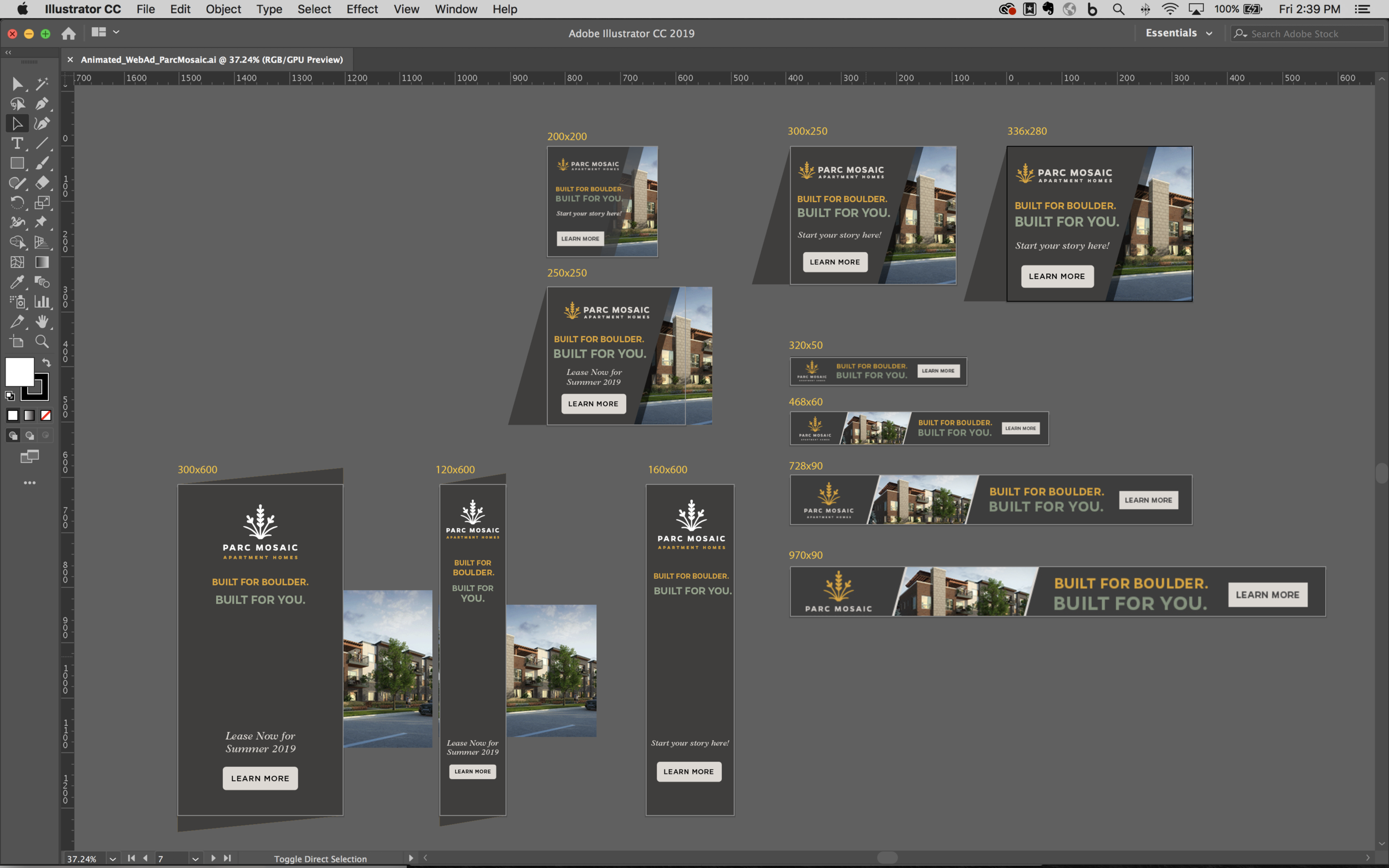The image size is (1389, 868).
Task: Select the Type tool
Action: (x=17, y=143)
